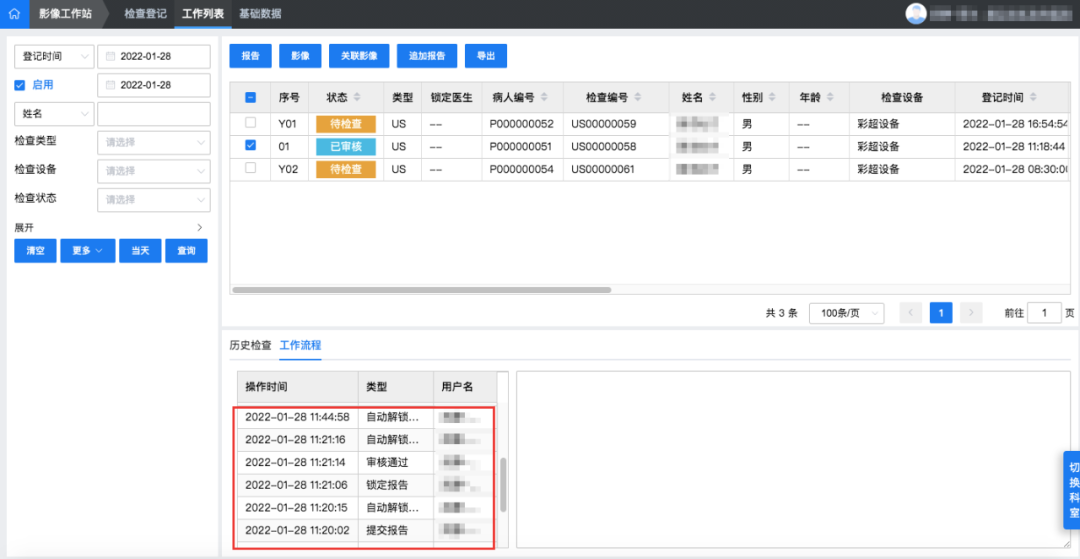Viewport: 1080px width, 559px height.
Task: Click patient number P000000054
Action: click(x=521, y=169)
